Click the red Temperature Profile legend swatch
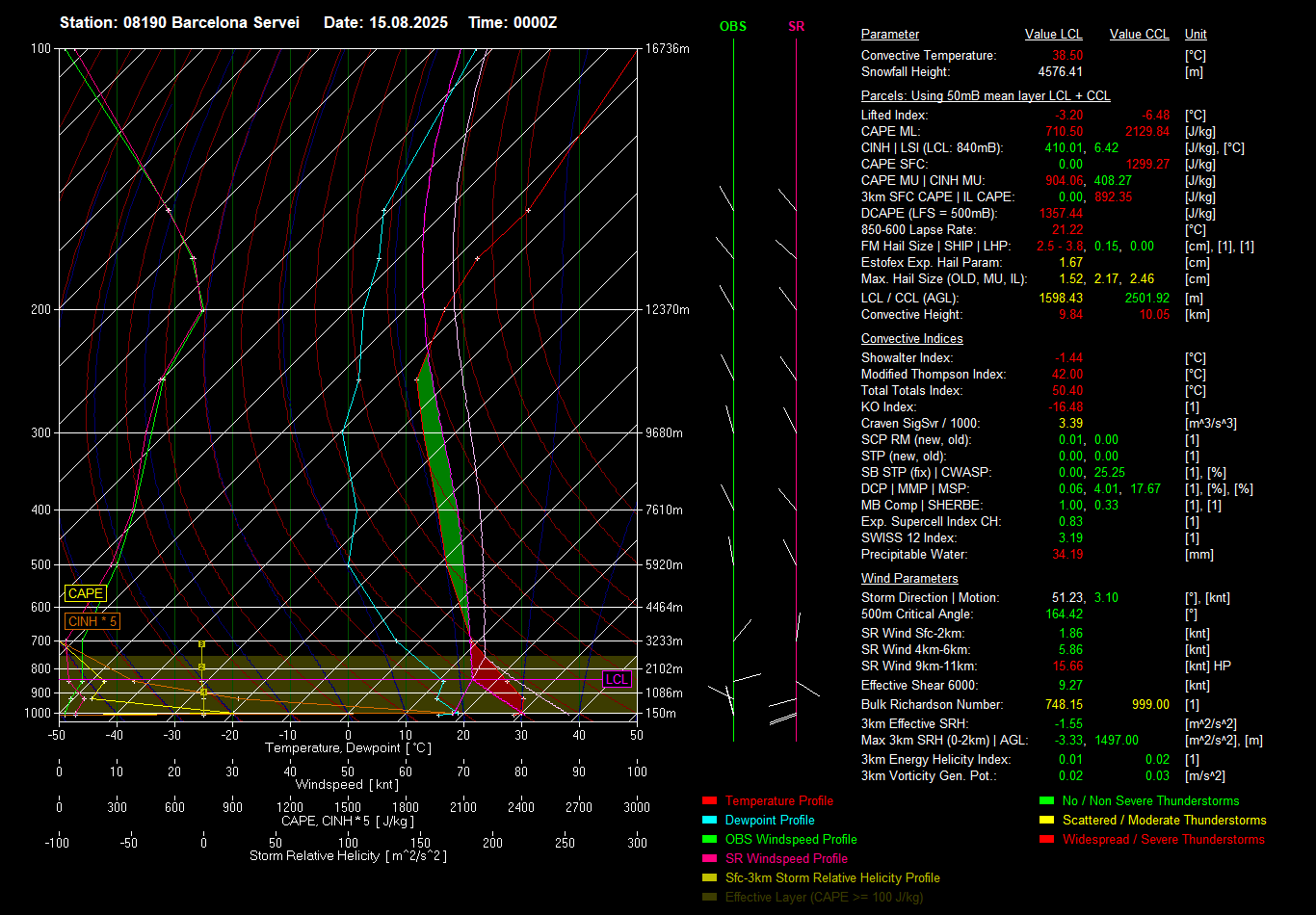This screenshot has height=915, width=1316. [710, 800]
